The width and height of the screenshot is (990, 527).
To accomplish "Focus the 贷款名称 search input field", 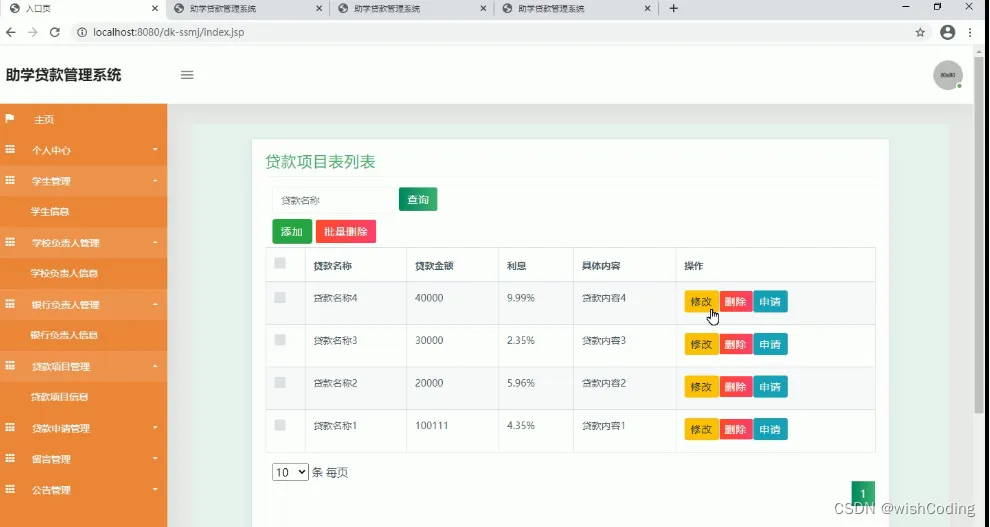I will pos(333,200).
